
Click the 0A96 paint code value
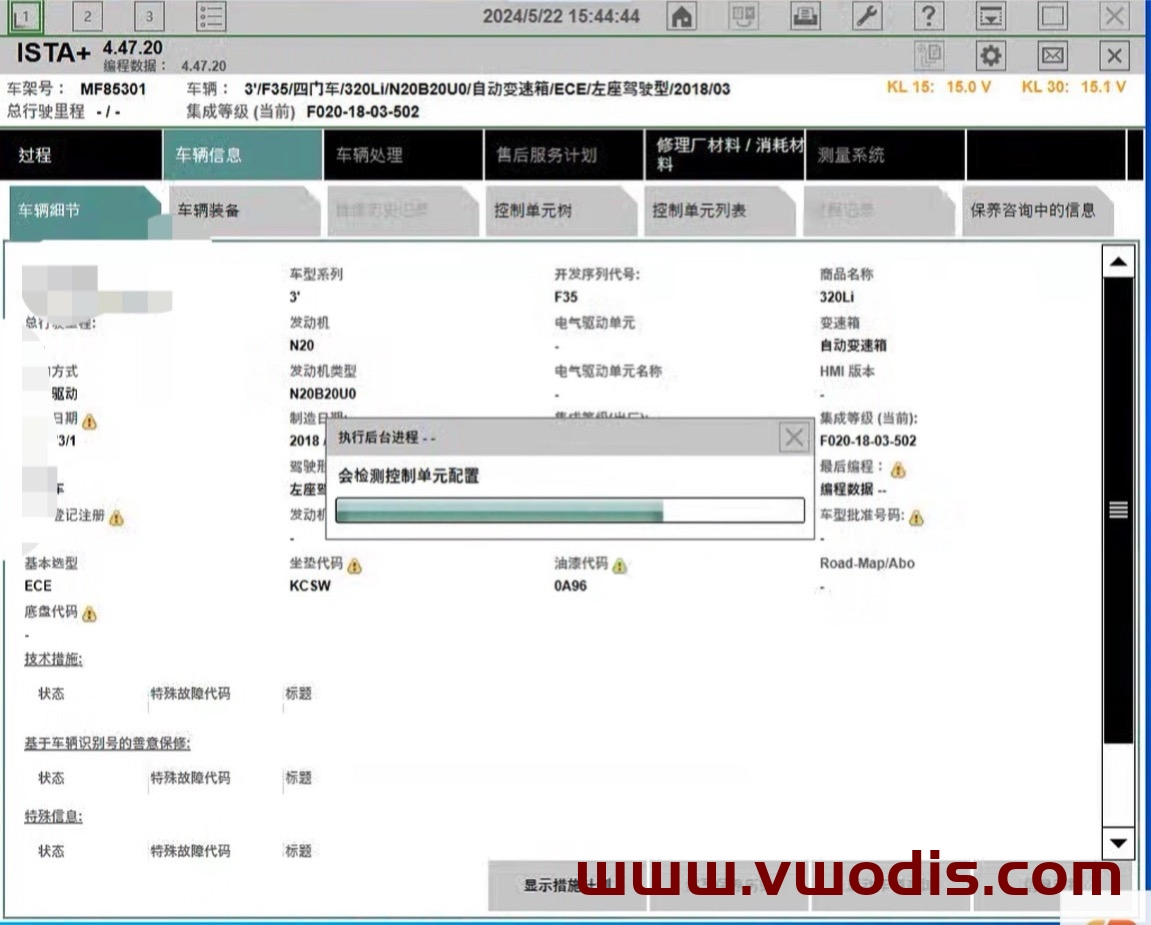coord(570,586)
